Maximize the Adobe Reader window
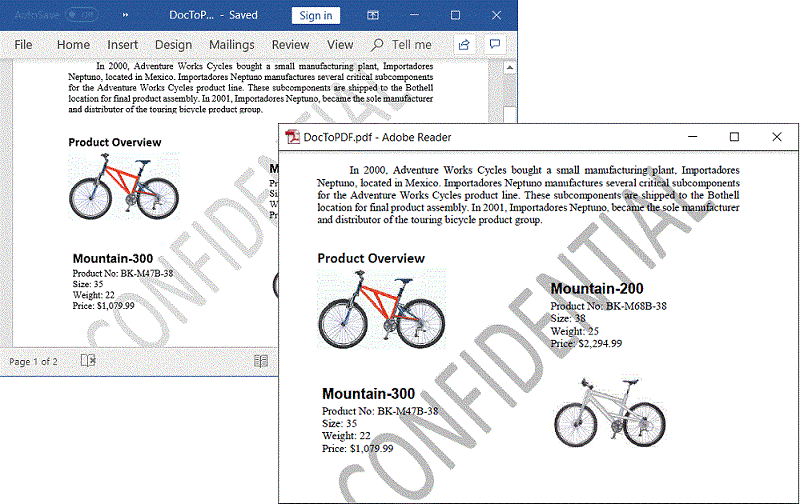This screenshot has height=504, width=800. [x=734, y=137]
